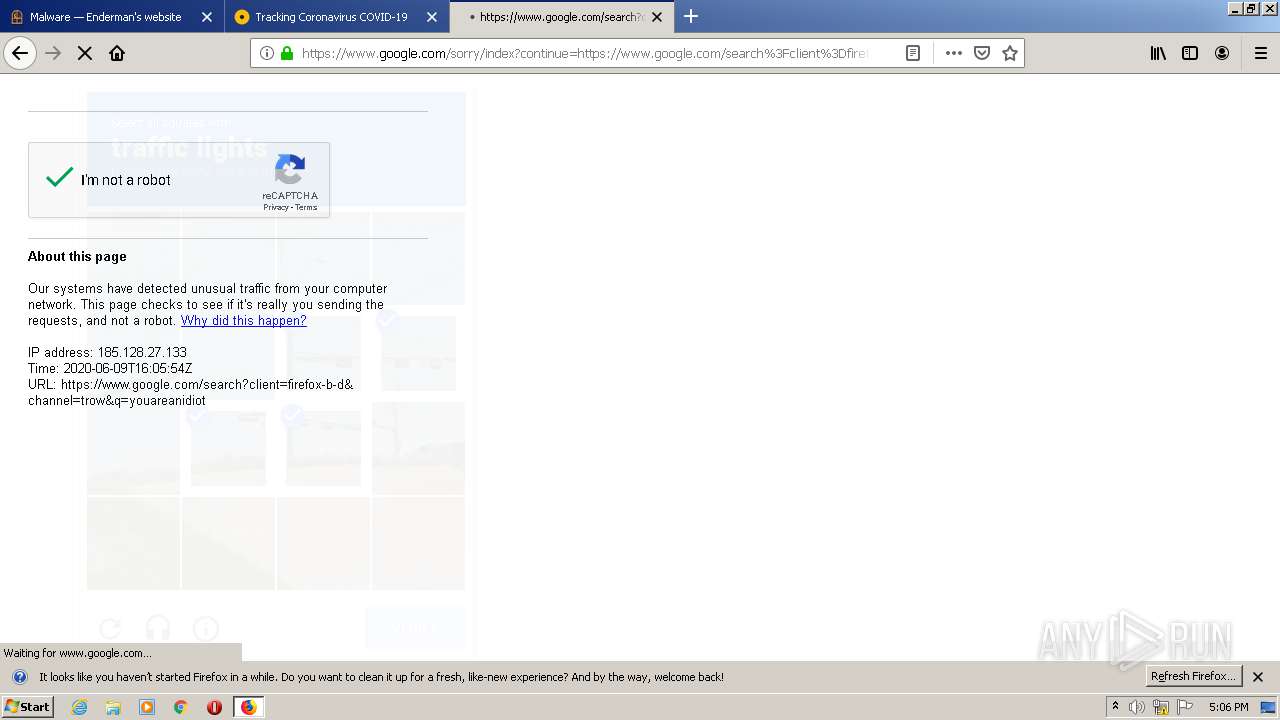The image size is (1280, 720).
Task: Follow the Why did this happen? link
Action: pos(244,321)
